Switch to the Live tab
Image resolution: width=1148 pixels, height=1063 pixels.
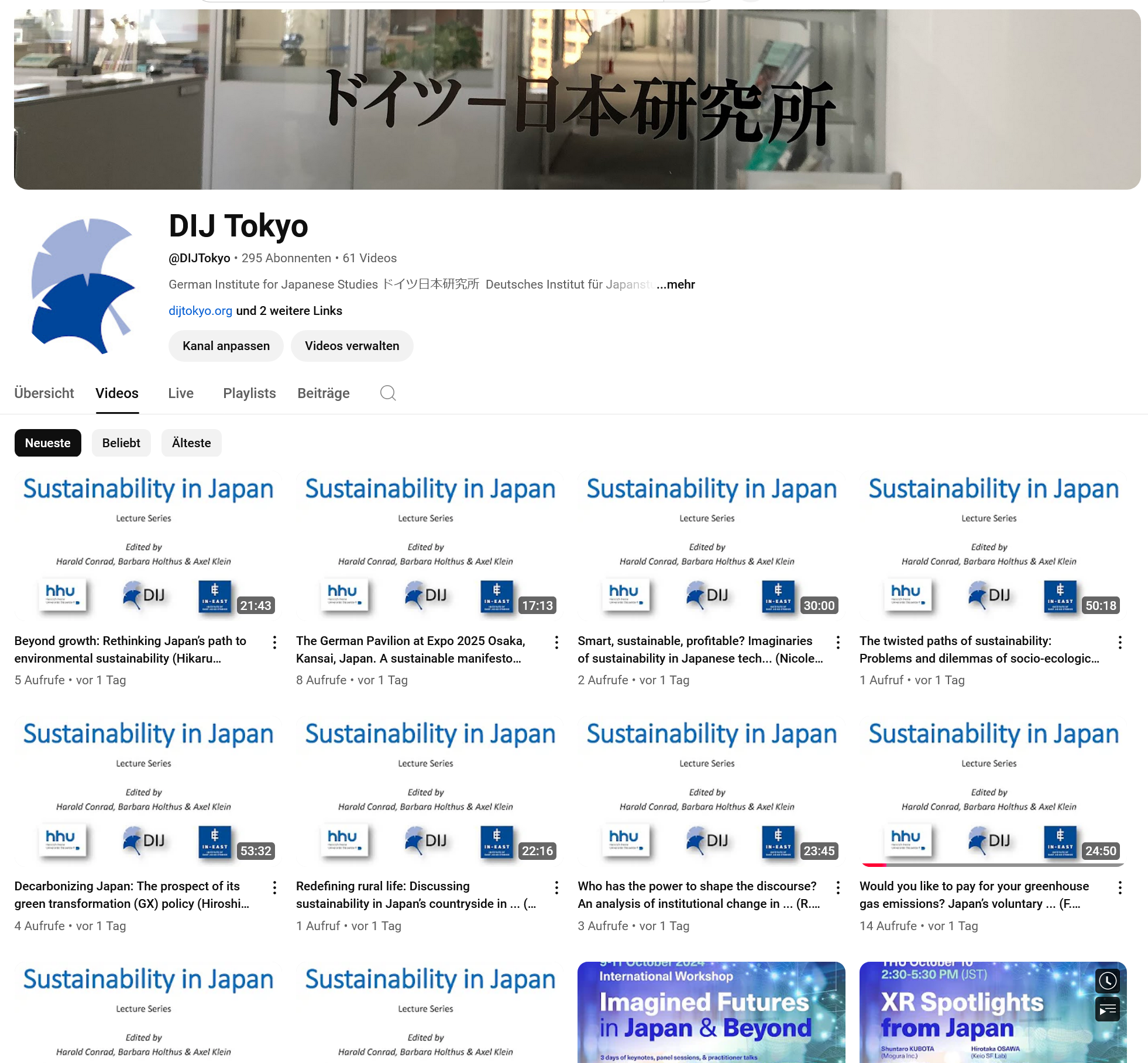click(181, 393)
